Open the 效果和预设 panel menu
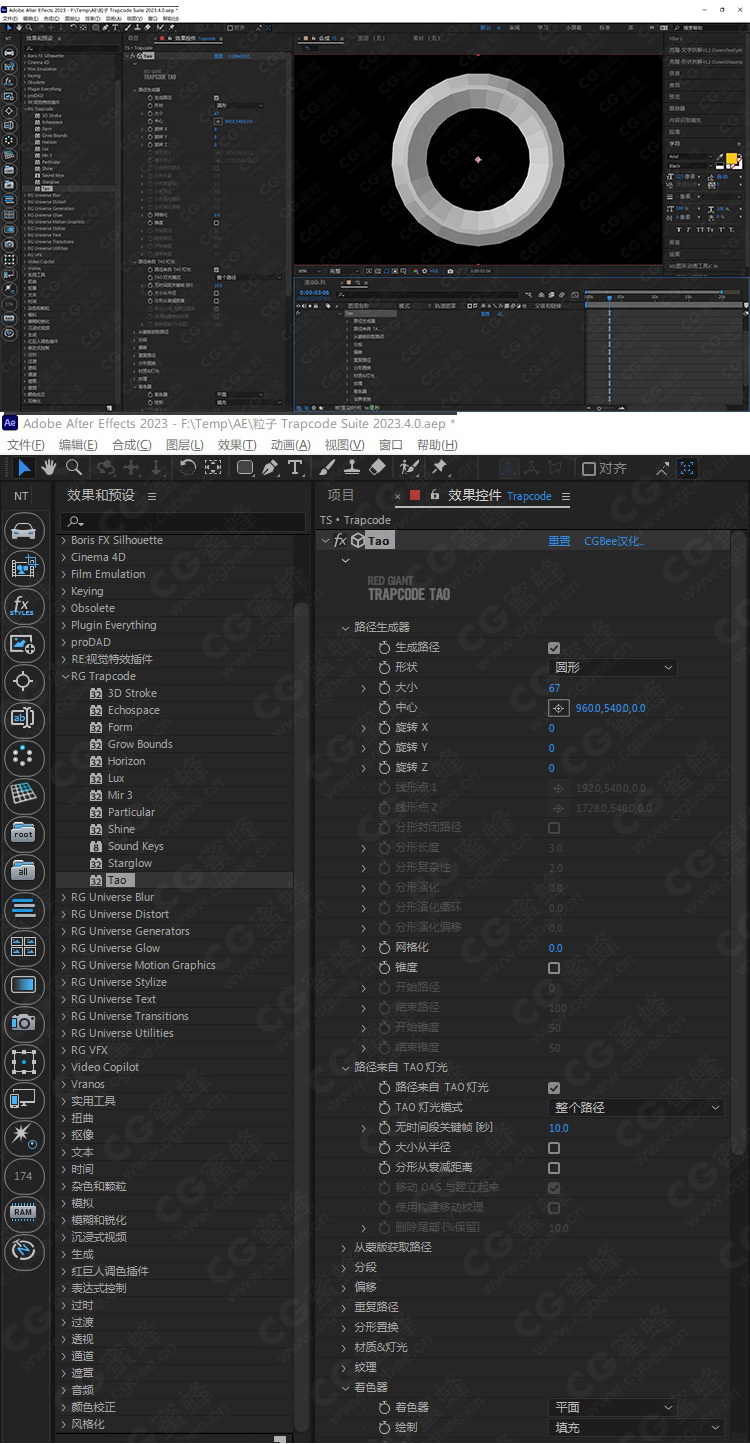Viewport: 750px width, 1444px height. click(152, 496)
